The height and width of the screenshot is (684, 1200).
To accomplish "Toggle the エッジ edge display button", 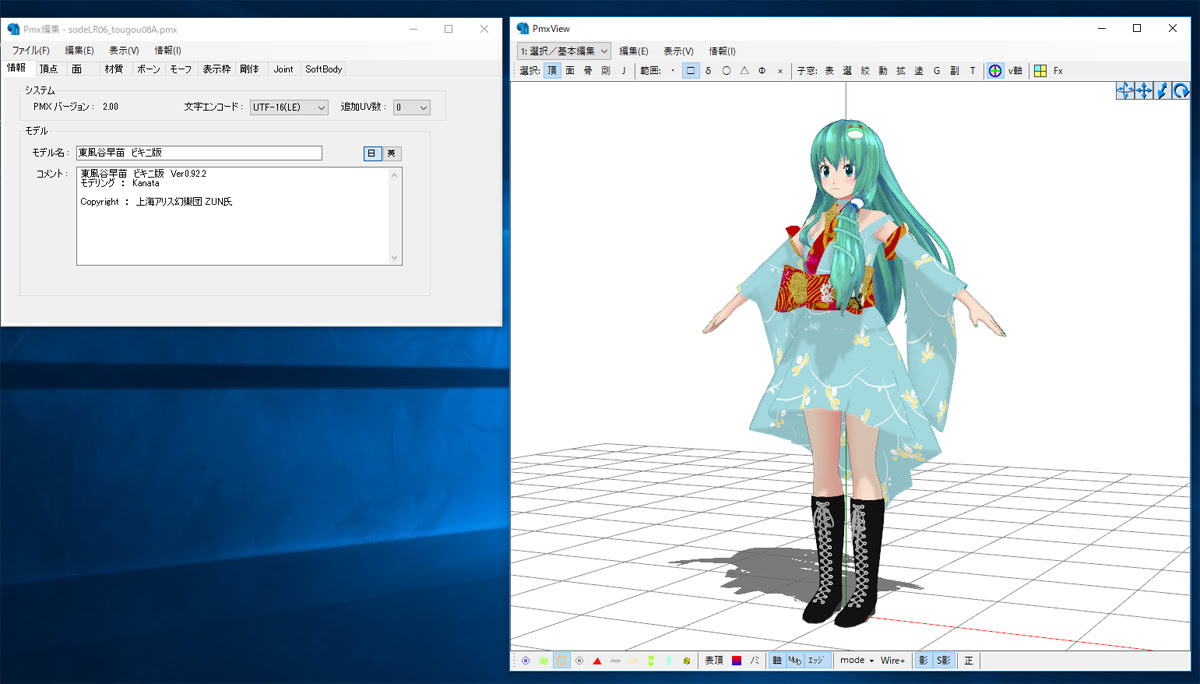I will 816,661.
